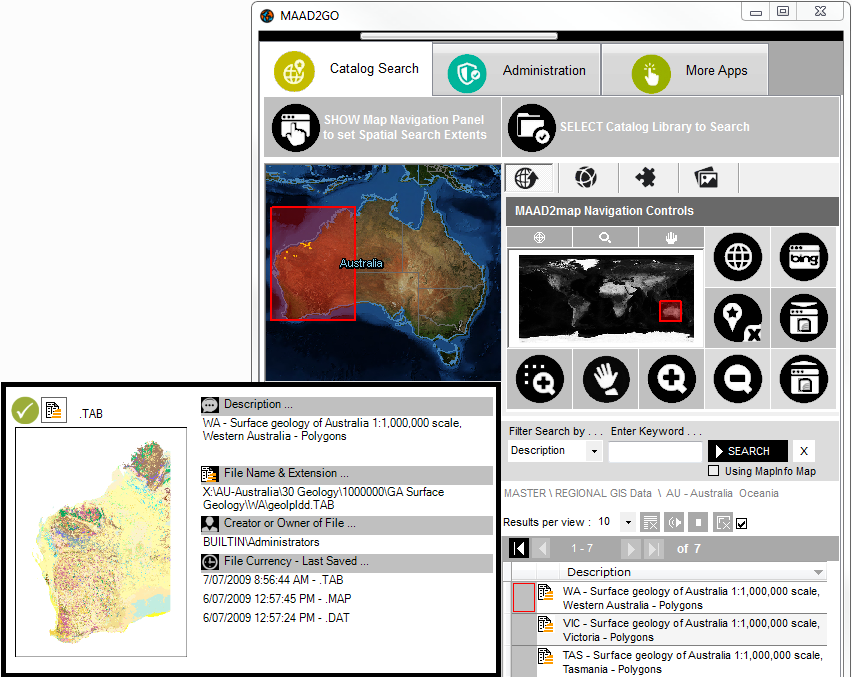Open the Description column header dropdown arrow
This screenshot has width=852, height=677.
click(x=819, y=573)
